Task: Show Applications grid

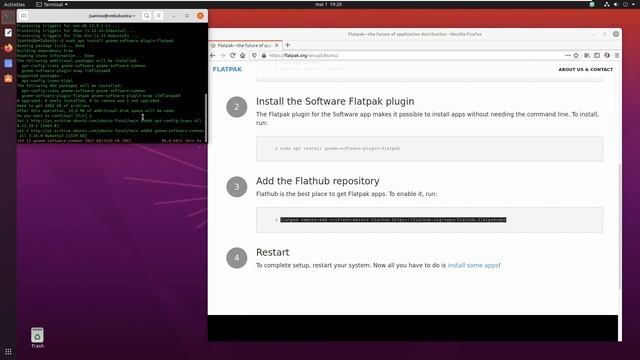Action: click(8, 352)
